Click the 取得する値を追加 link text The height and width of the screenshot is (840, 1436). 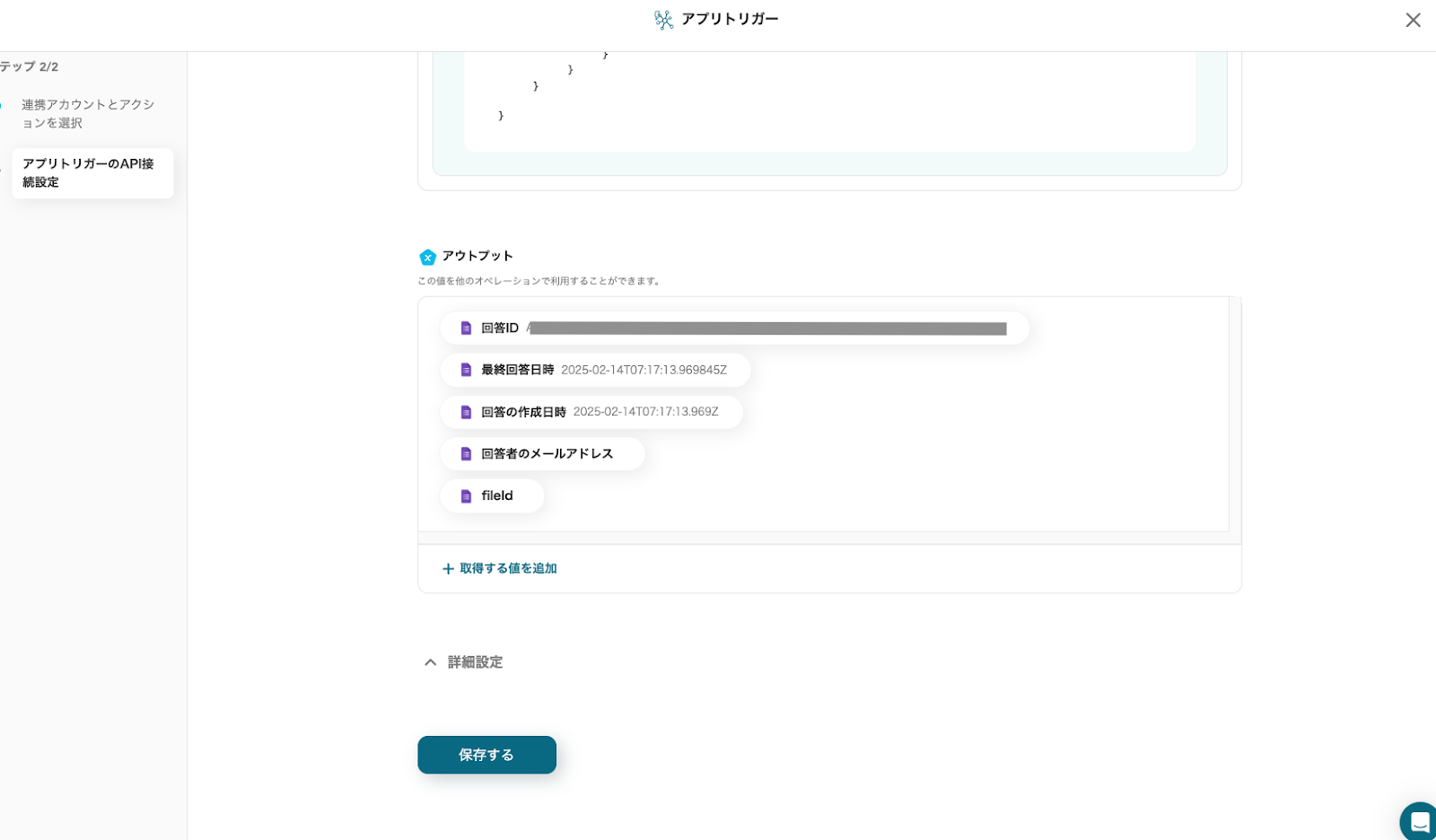(508, 569)
